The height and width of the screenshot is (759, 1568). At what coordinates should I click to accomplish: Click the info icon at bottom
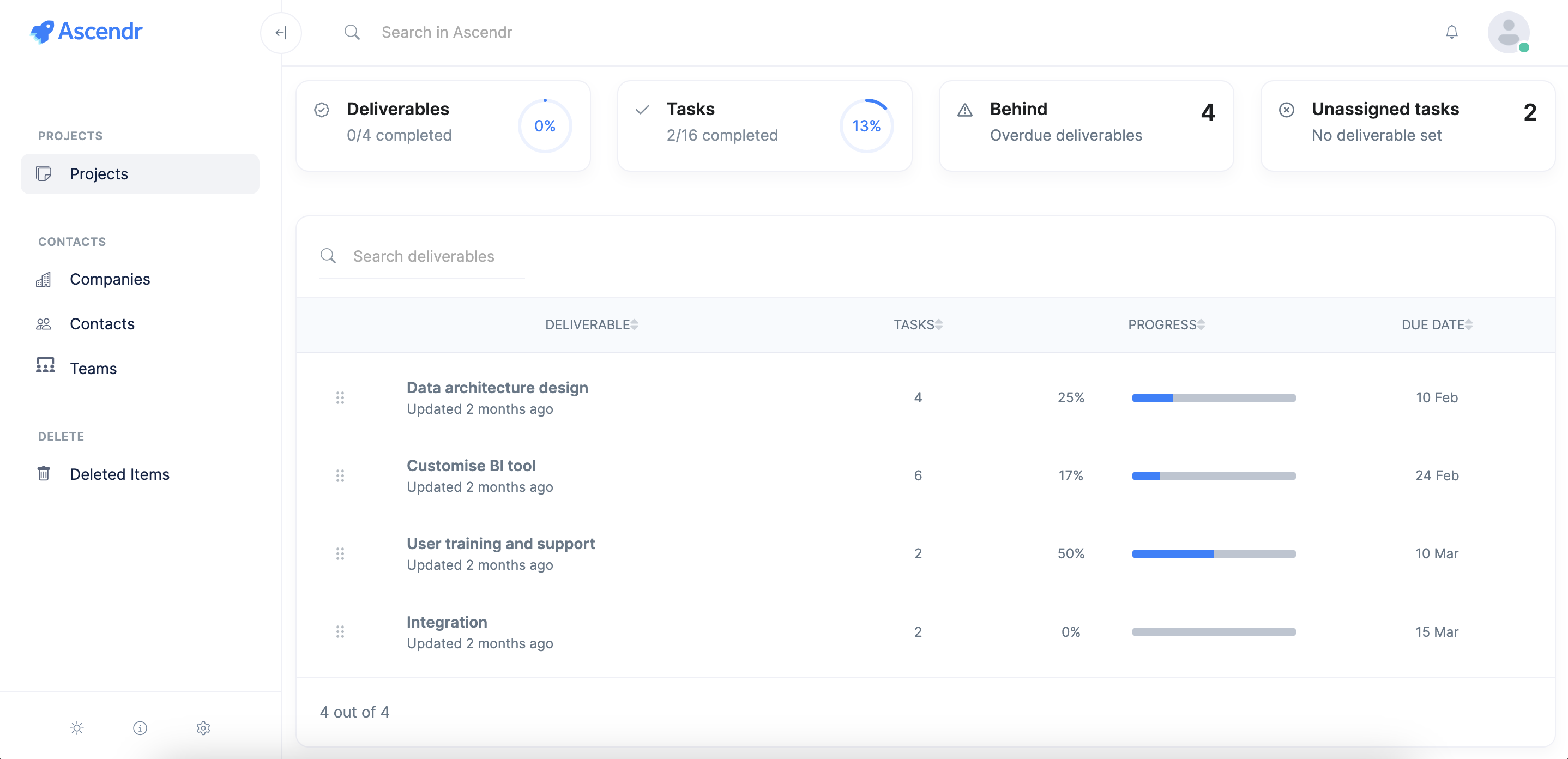pos(140,728)
